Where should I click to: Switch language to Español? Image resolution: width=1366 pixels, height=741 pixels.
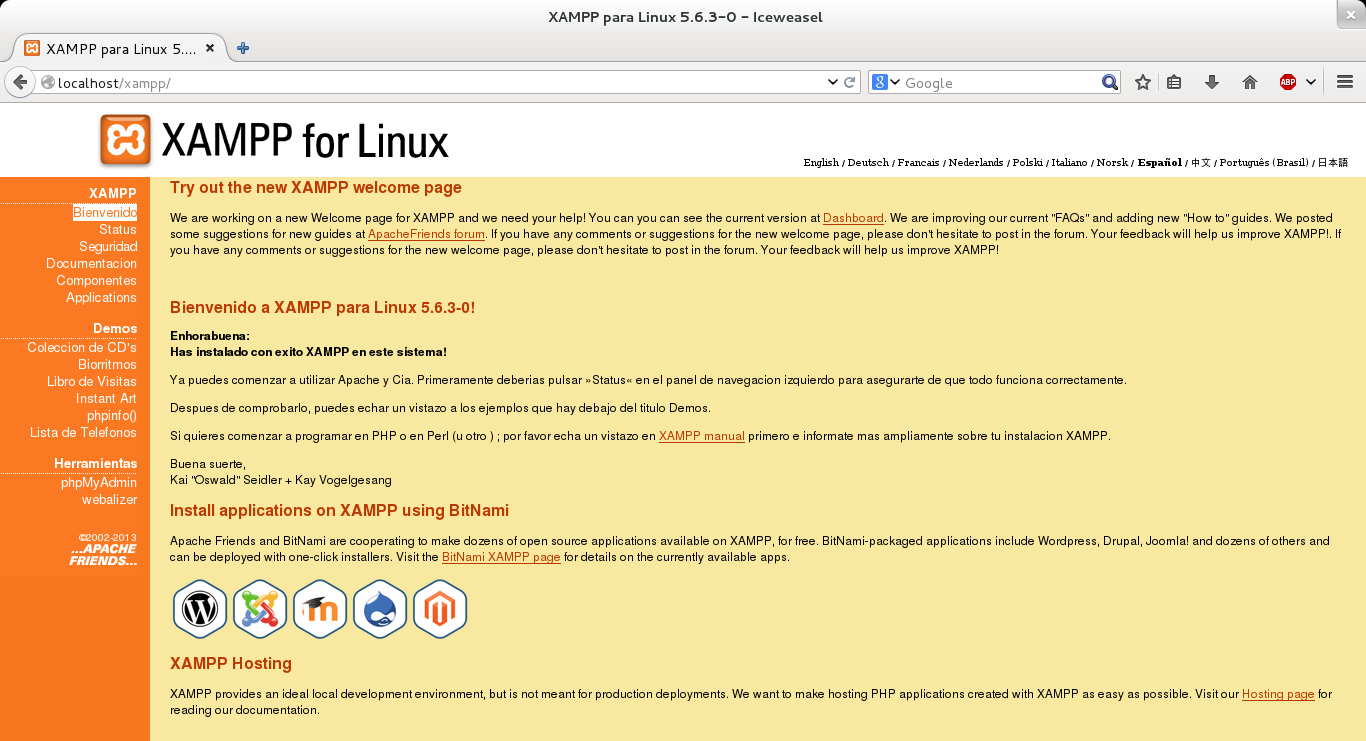1160,162
